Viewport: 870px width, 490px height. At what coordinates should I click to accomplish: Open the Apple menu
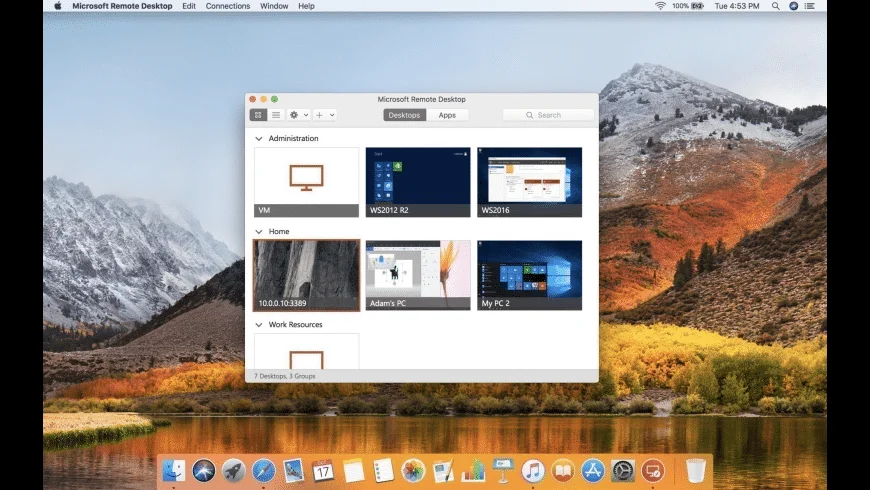[57, 6]
